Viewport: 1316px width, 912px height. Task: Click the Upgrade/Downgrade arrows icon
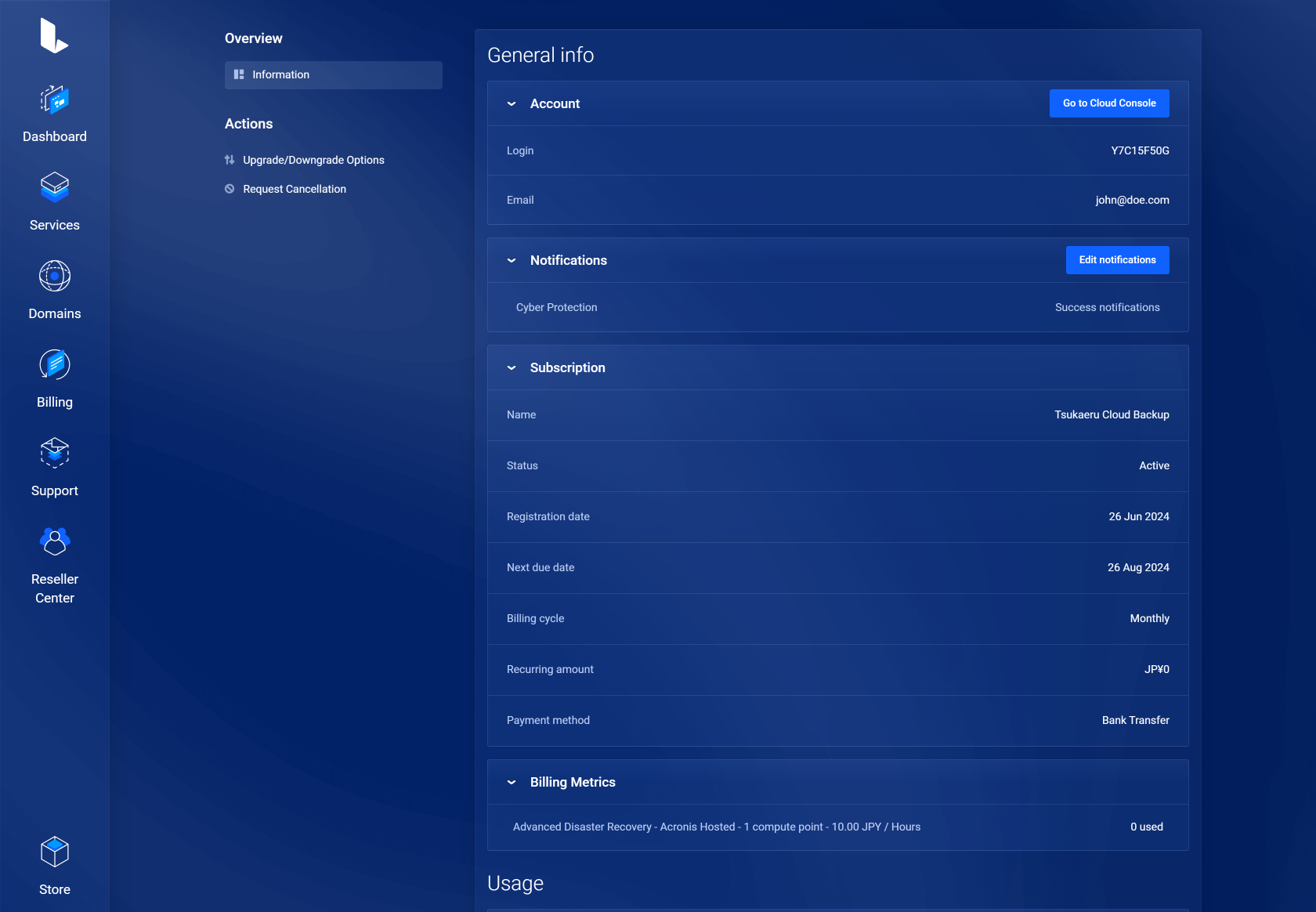point(230,160)
